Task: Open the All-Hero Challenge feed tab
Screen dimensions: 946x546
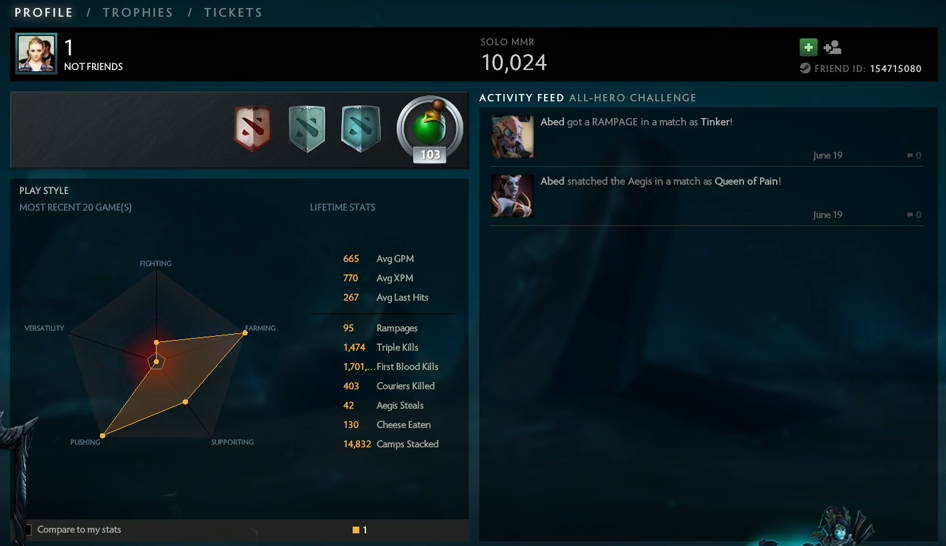Action: [x=632, y=98]
